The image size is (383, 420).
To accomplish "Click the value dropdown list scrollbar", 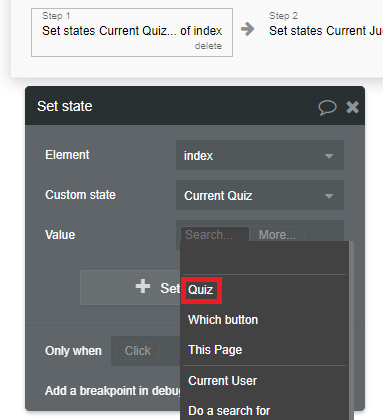I will [351, 330].
